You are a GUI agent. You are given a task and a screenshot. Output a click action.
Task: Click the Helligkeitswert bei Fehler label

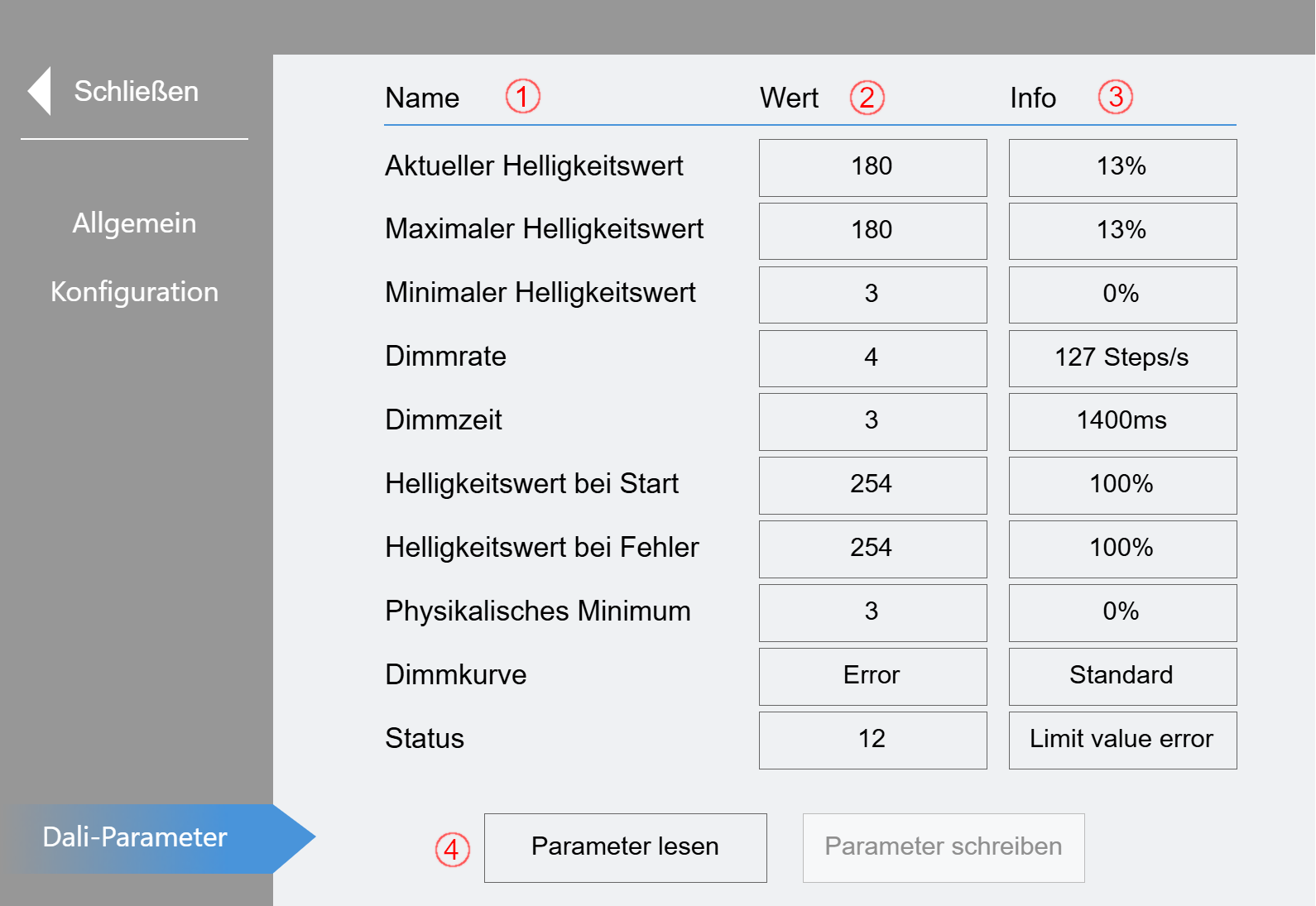[542, 548]
